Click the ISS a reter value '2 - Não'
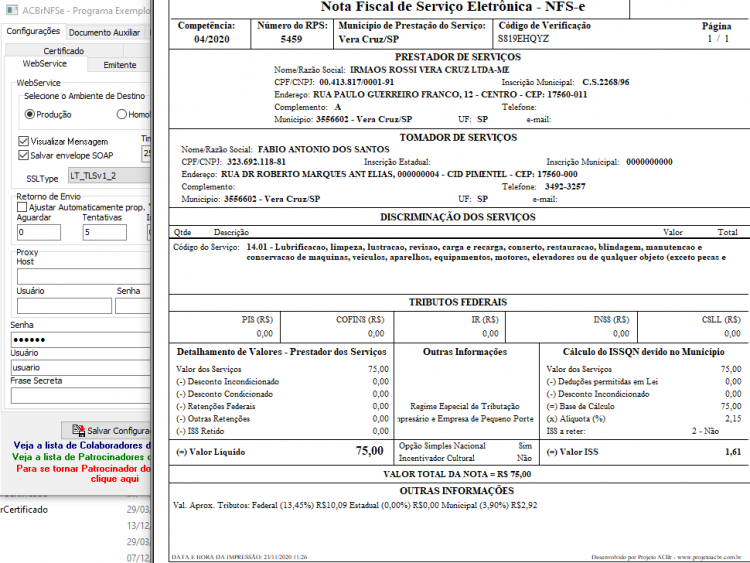Screen dimensions: 750x563 point(705,431)
